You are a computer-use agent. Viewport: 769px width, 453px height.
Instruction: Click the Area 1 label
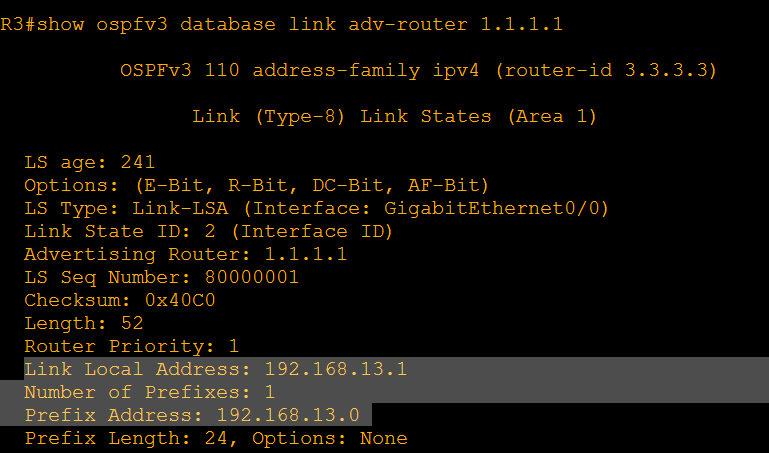tap(552, 116)
